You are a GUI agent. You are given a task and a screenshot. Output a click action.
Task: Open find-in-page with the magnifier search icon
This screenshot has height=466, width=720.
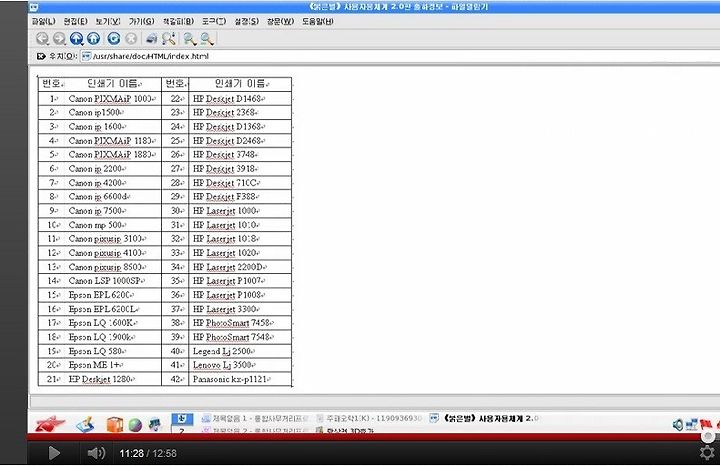169,39
